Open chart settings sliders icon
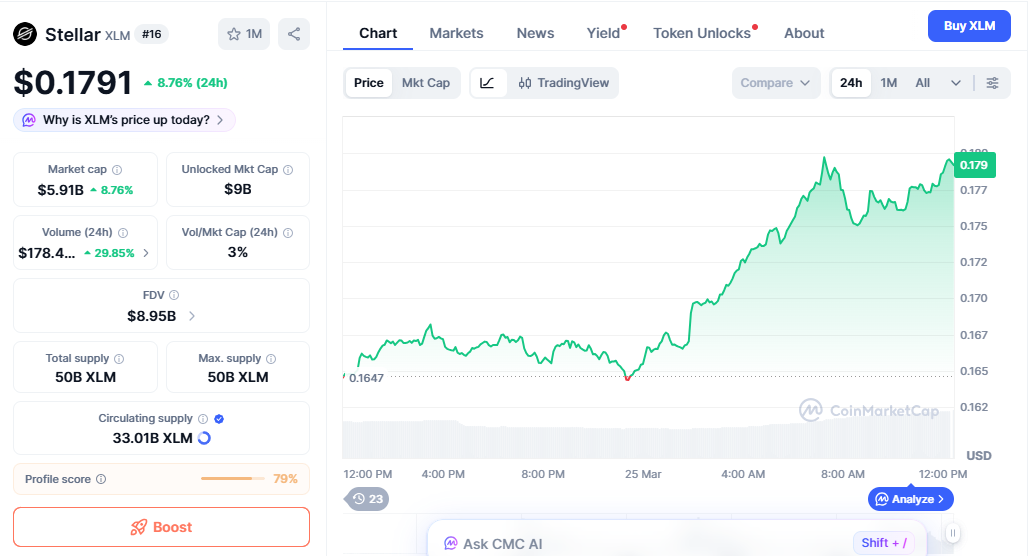 point(993,83)
